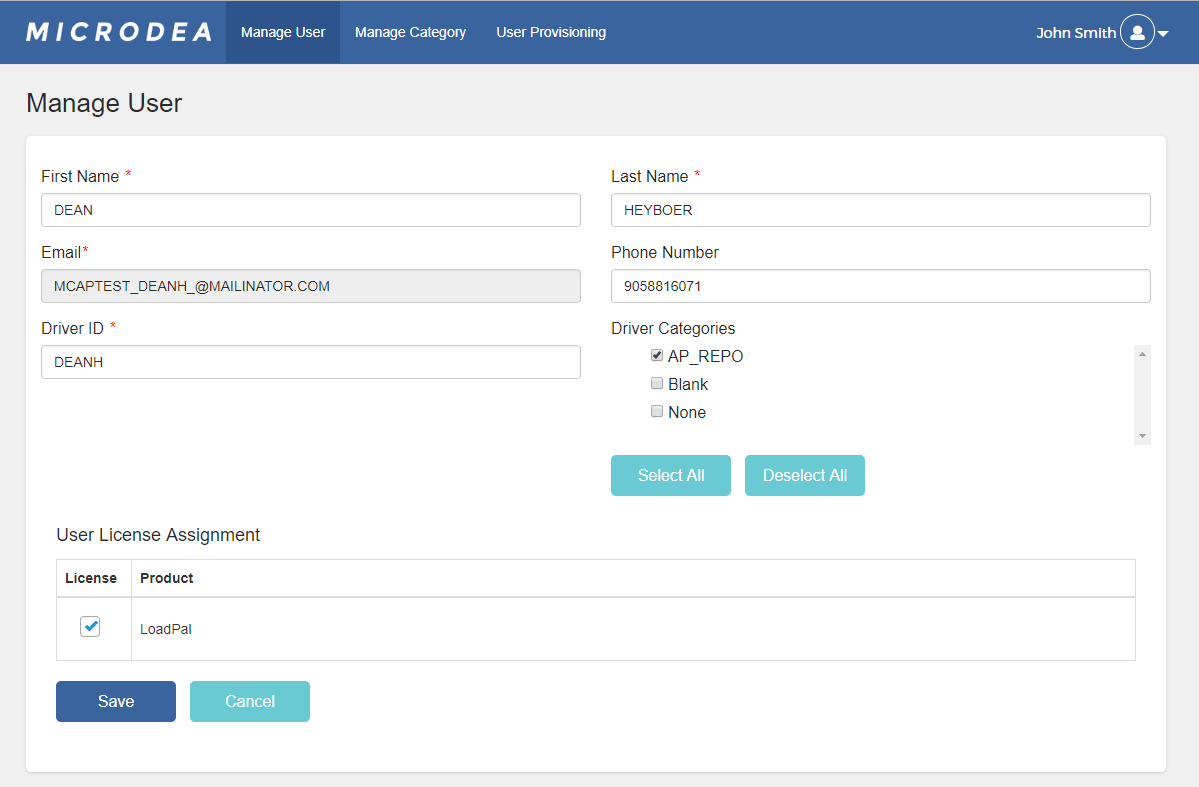Image resolution: width=1199 pixels, height=787 pixels.
Task: Click the Cancel button
Action: point(249,701)
